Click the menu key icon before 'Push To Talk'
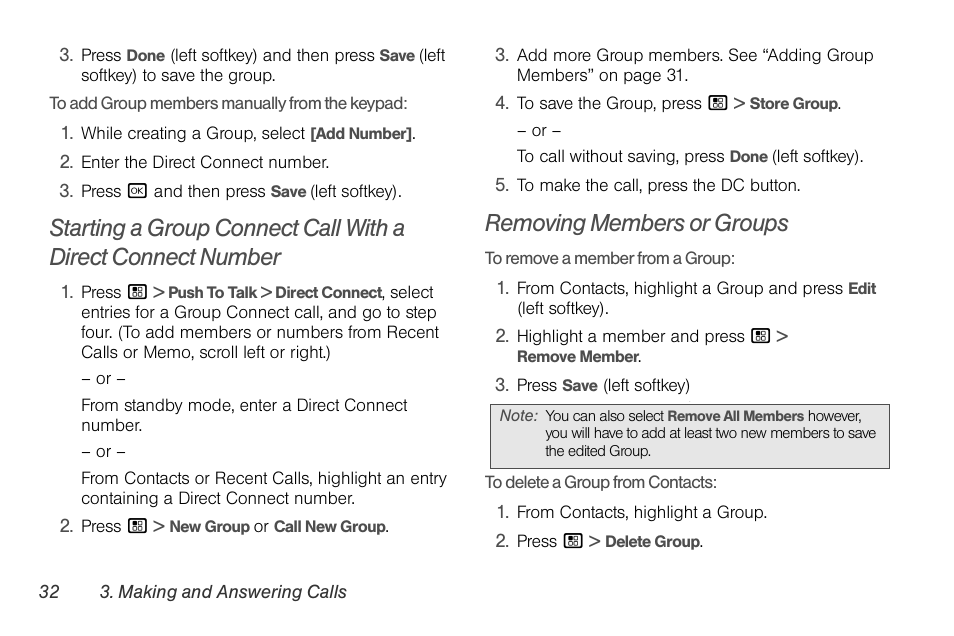 click(x=138, y=292)
